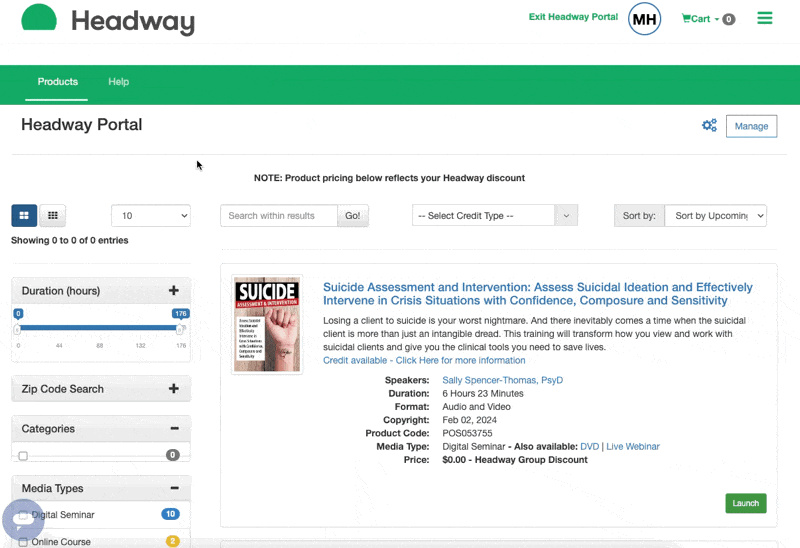Screen dimensions: 800x548
Task: Click the Sort by label
Action: pyautogui.click(x=639, y=215)
